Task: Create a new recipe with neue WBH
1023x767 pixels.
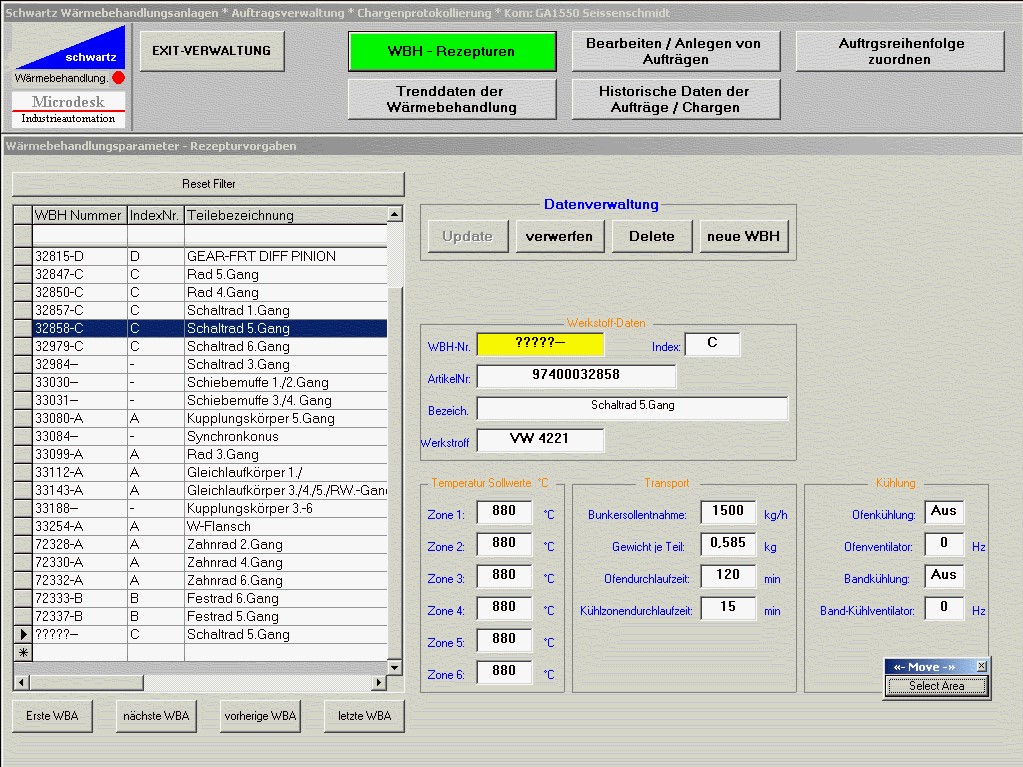Action: tap(744, 237)
